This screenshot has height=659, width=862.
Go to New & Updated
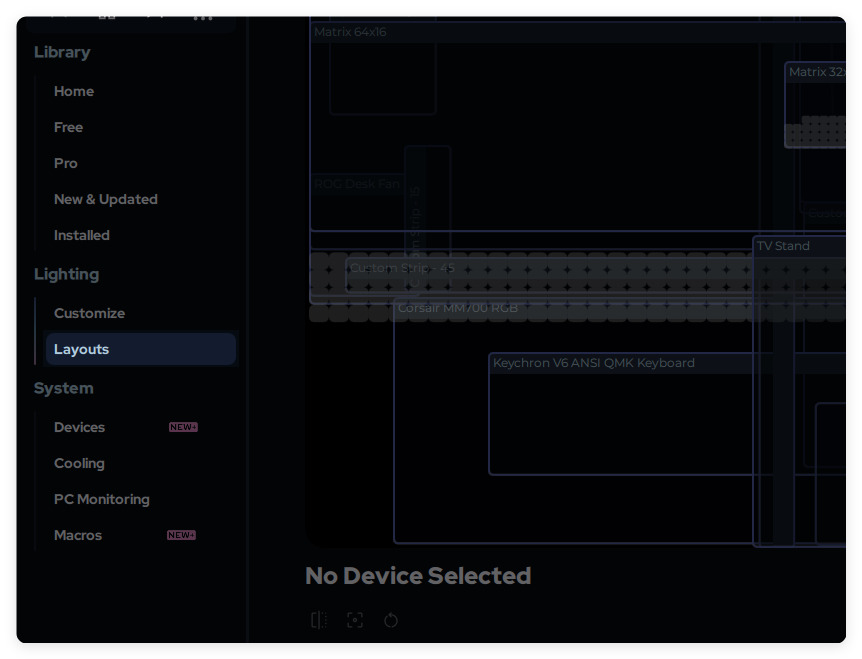click(106, 199)
